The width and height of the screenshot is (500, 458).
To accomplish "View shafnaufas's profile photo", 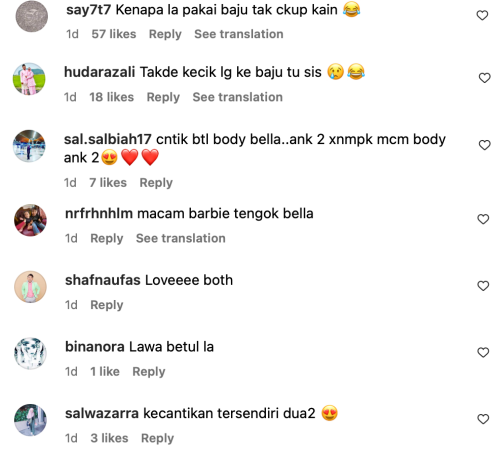I will pos(30,287).
